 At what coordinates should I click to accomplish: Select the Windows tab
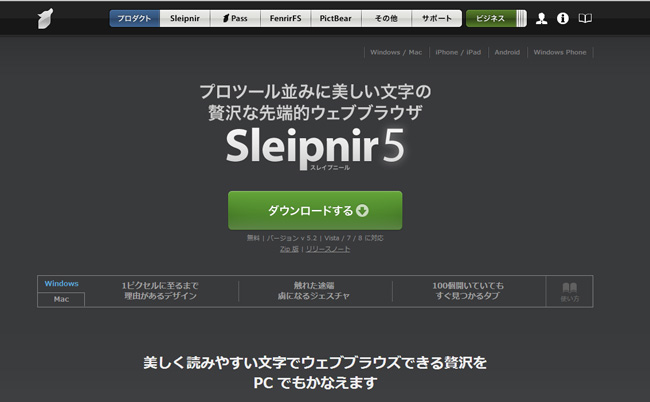pyautogui.click(x=61, y=283)
